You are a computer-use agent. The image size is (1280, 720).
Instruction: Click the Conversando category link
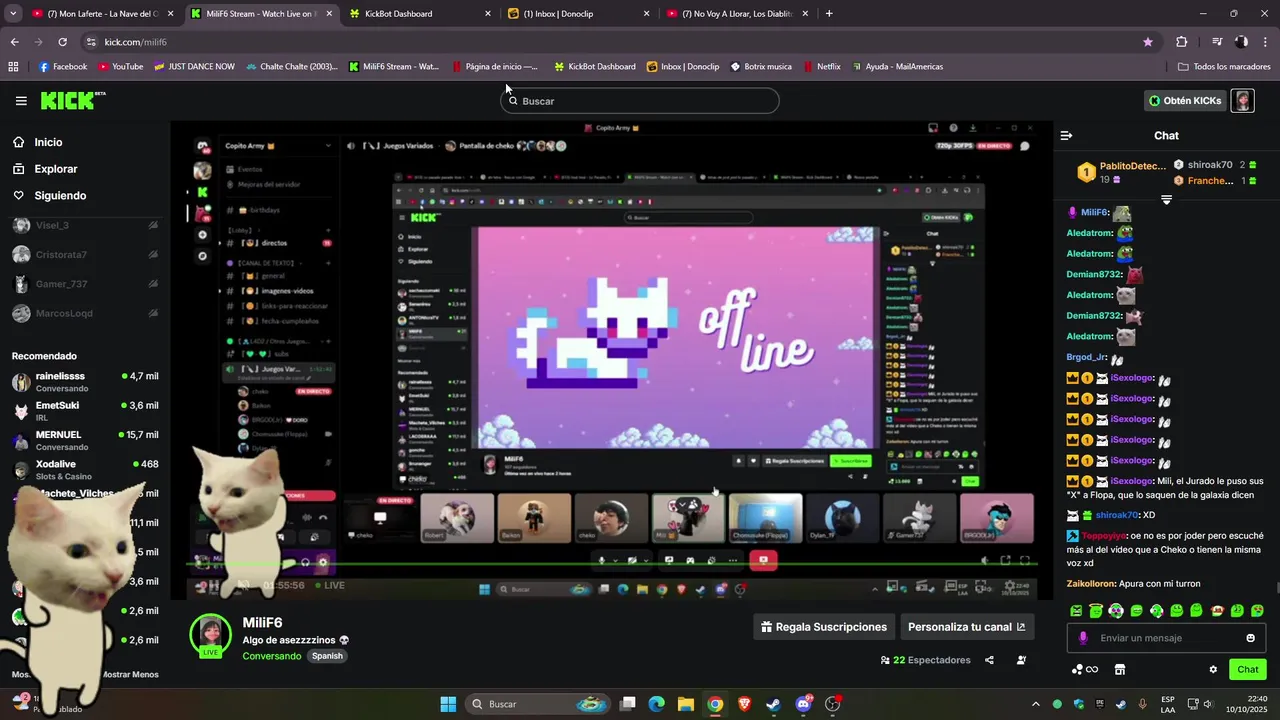pyautogui.click(x=271, y=656)
